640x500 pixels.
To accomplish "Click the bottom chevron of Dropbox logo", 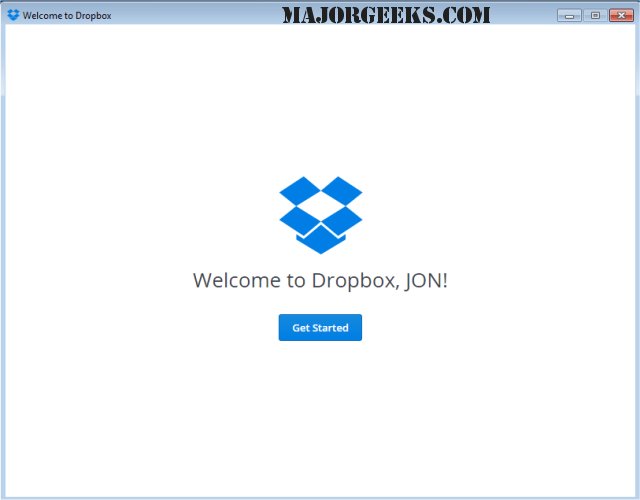I will tap(320, 240).
